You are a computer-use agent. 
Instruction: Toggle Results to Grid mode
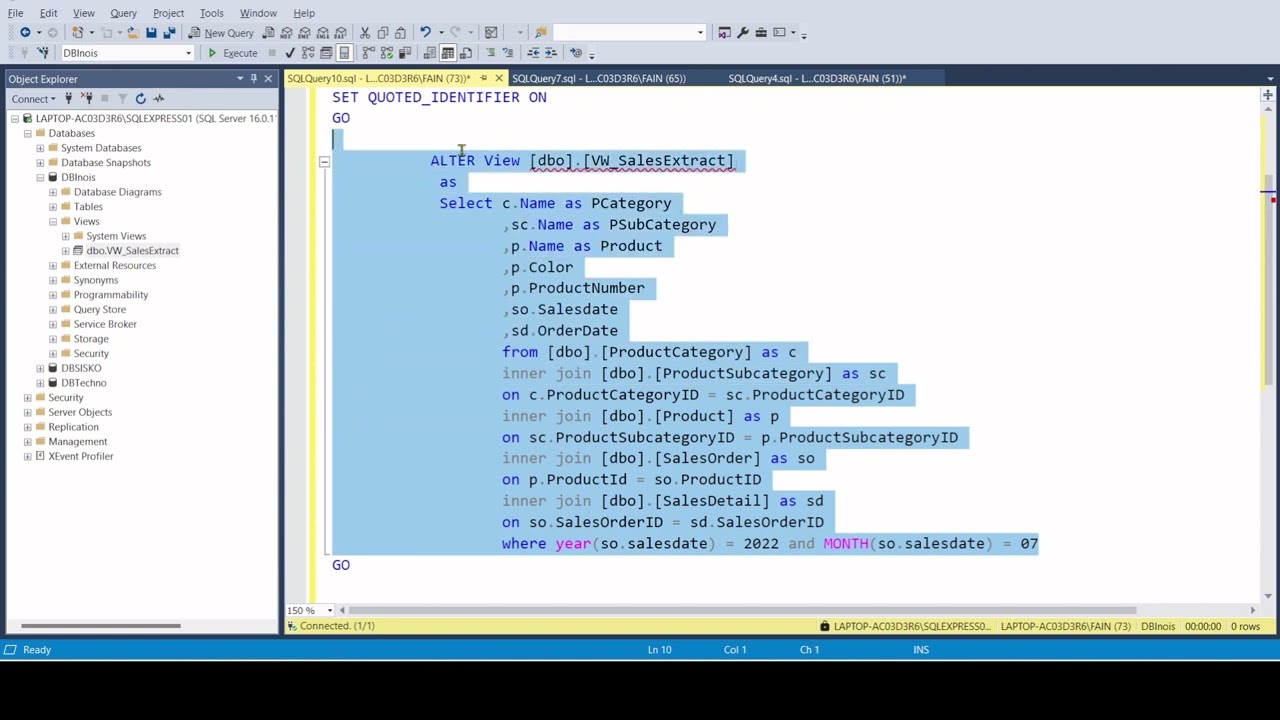pos(448,53)
